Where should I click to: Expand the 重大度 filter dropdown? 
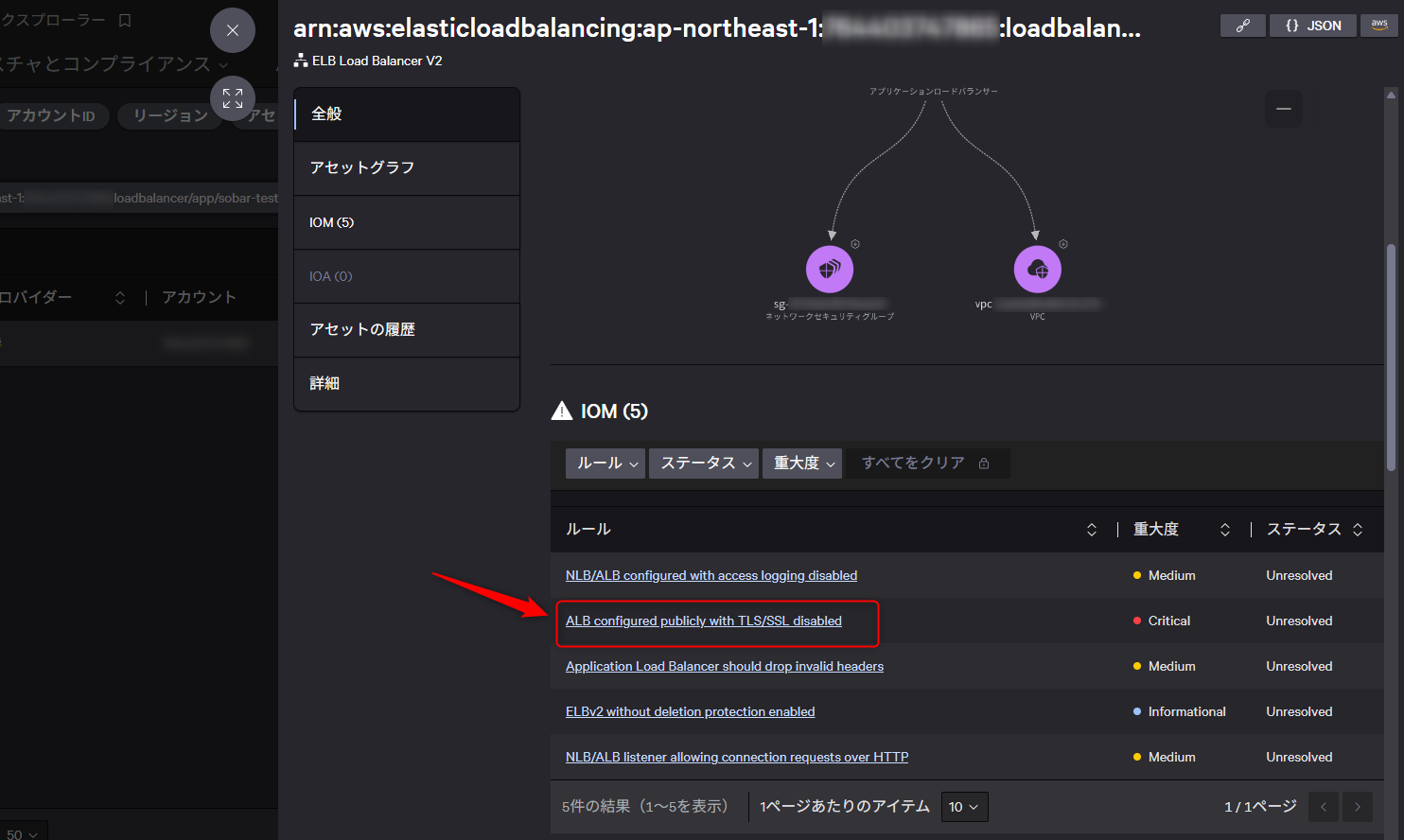pyautogui.click(x=802, y=464)
